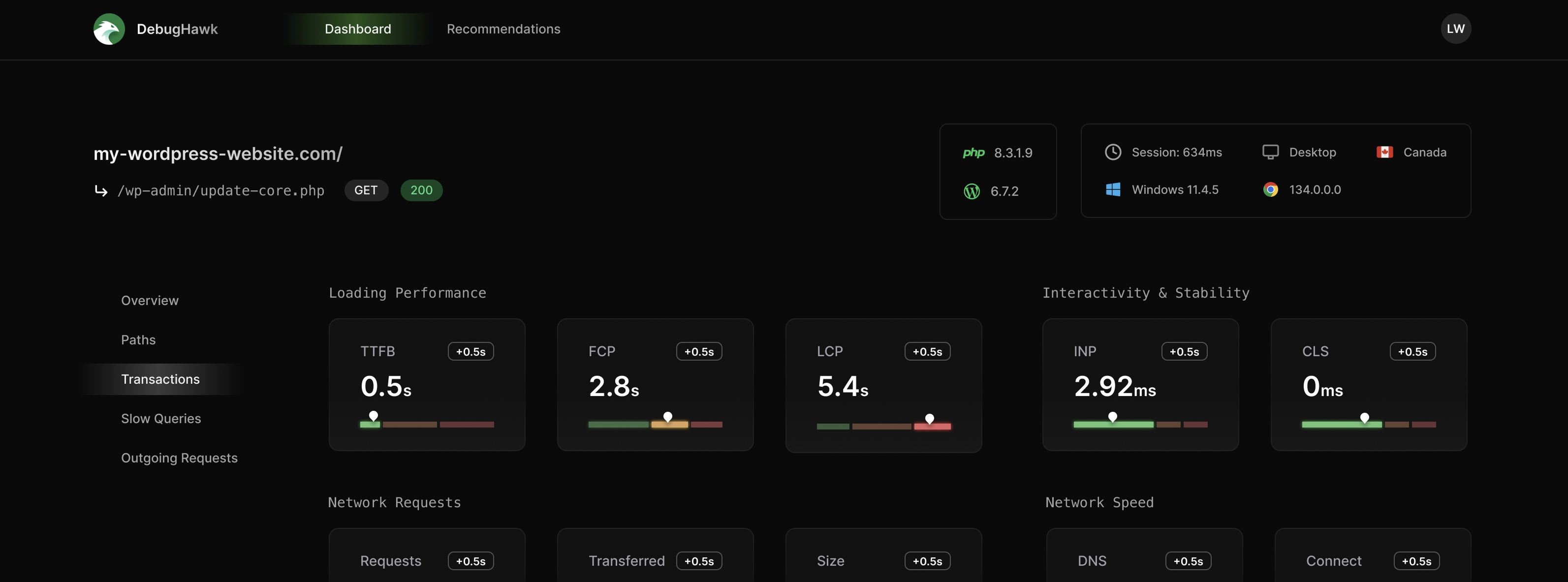Screen dimensions: 1568x582
Task: Select Overview in the sidebar
Action: (x=150, y=300)
